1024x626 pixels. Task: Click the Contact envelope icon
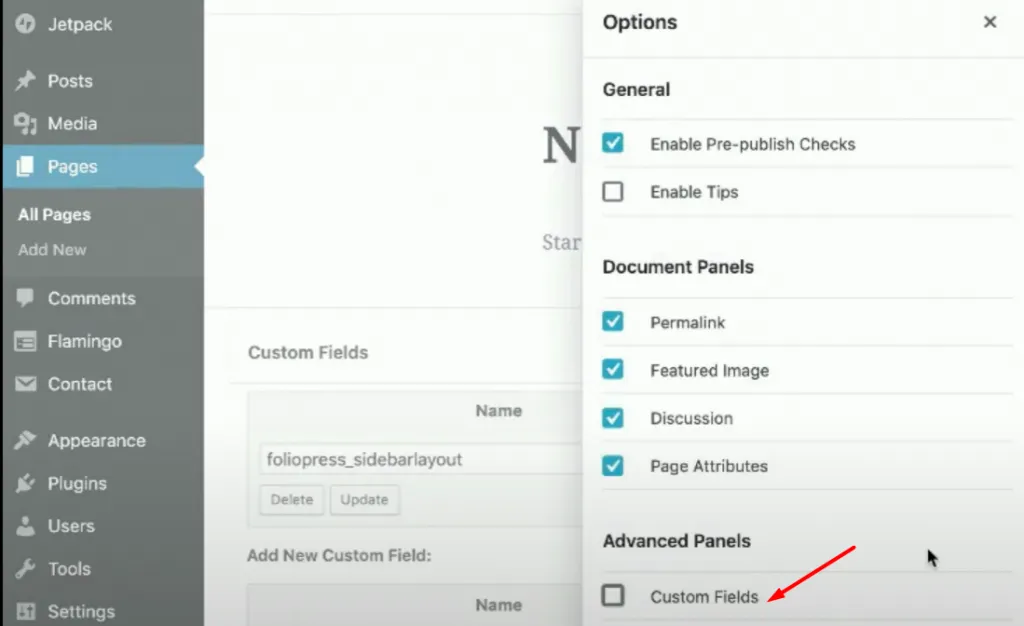25,384
